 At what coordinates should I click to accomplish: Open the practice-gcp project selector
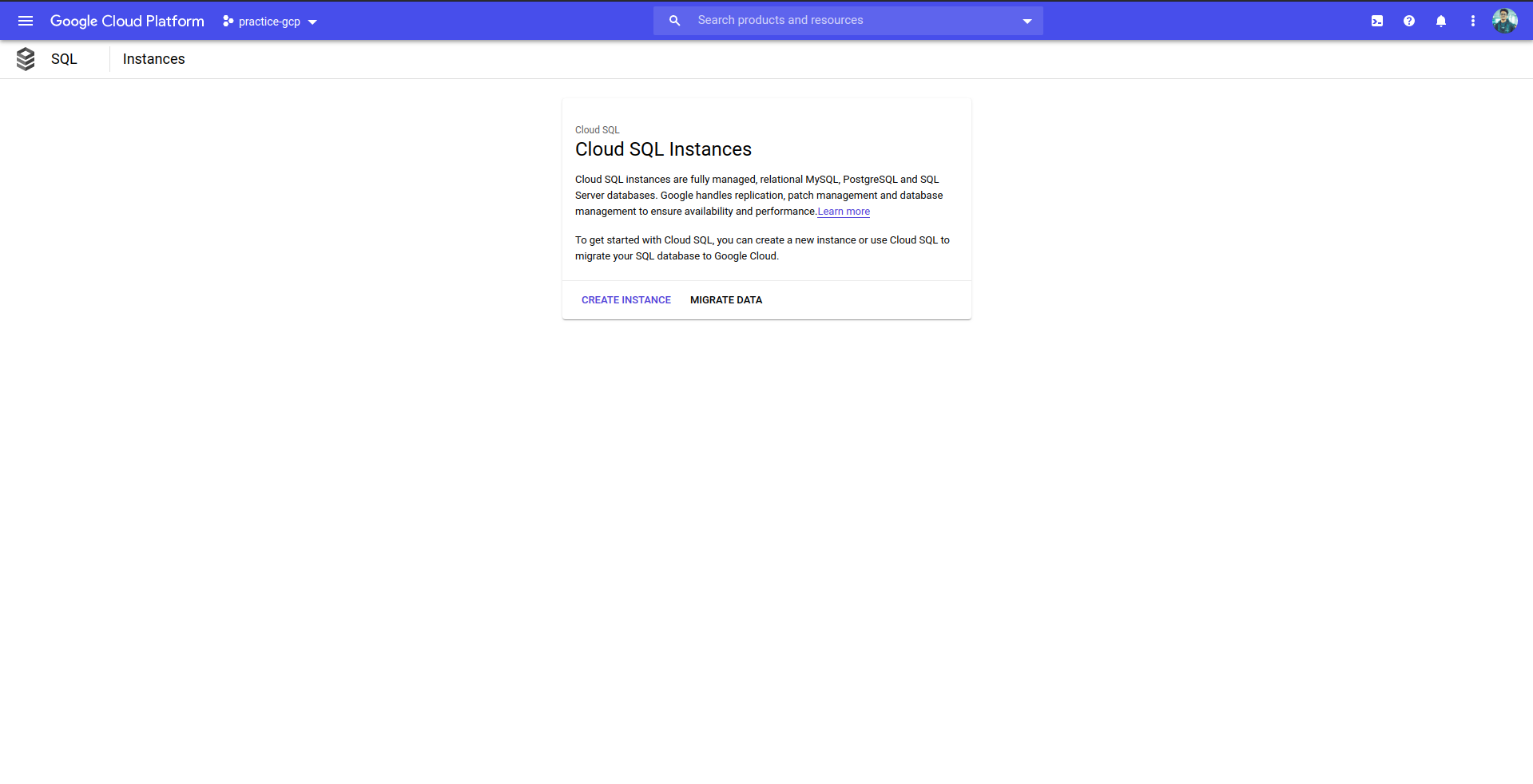(x=270, y=22)
